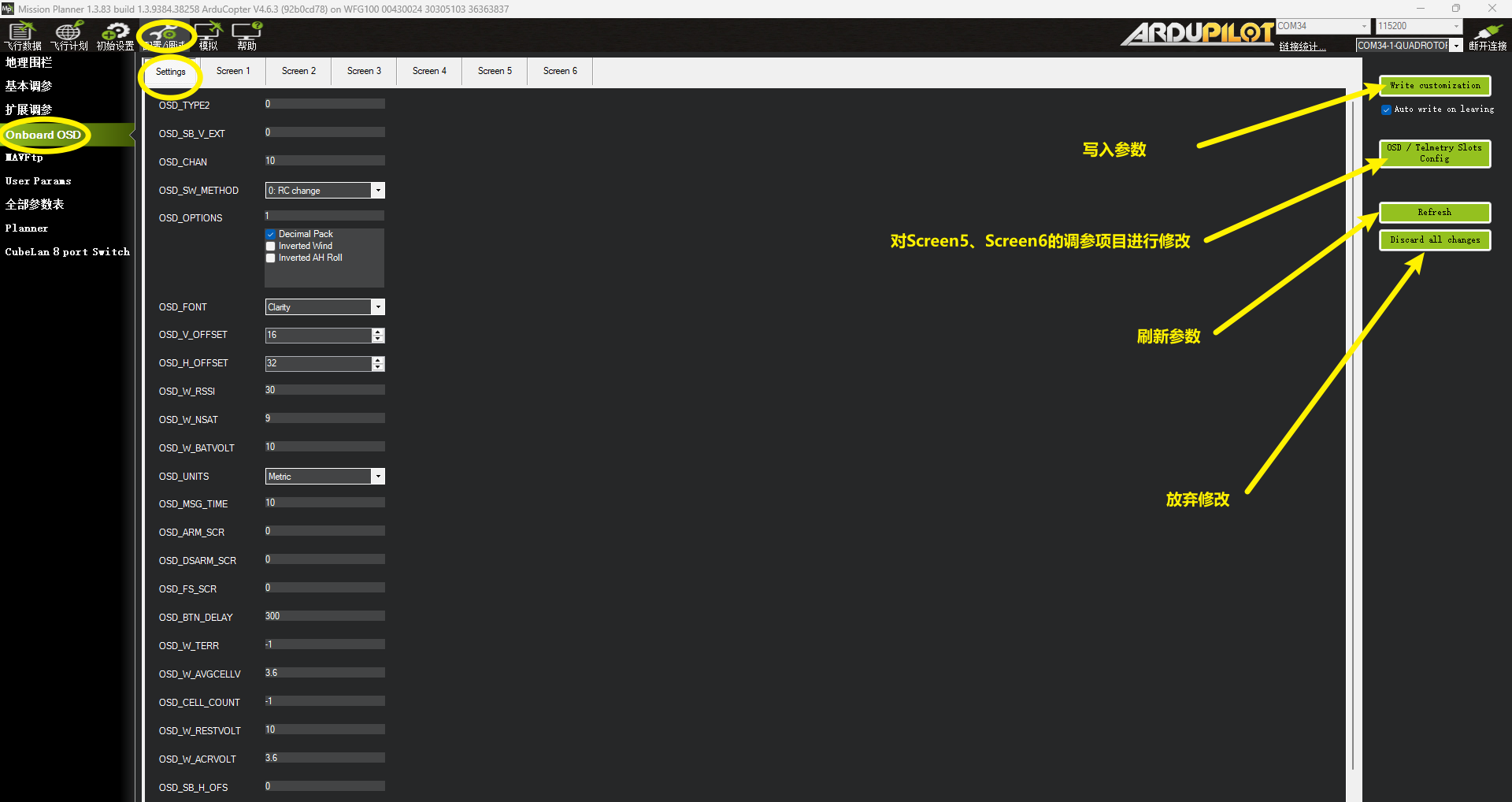Click the OSD_CHAN value slider bar
The height and width of the screenshot is (802, 1512).
pos(324,161)
